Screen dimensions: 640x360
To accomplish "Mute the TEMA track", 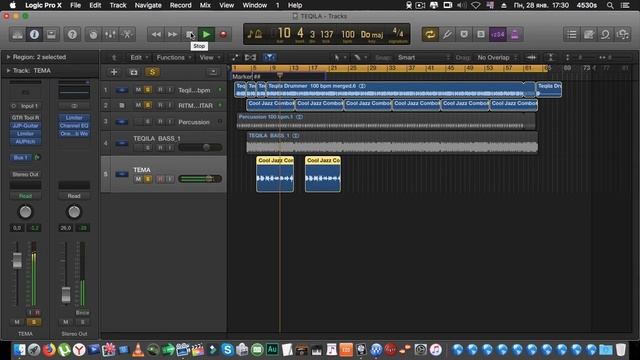I will [138, 179].
